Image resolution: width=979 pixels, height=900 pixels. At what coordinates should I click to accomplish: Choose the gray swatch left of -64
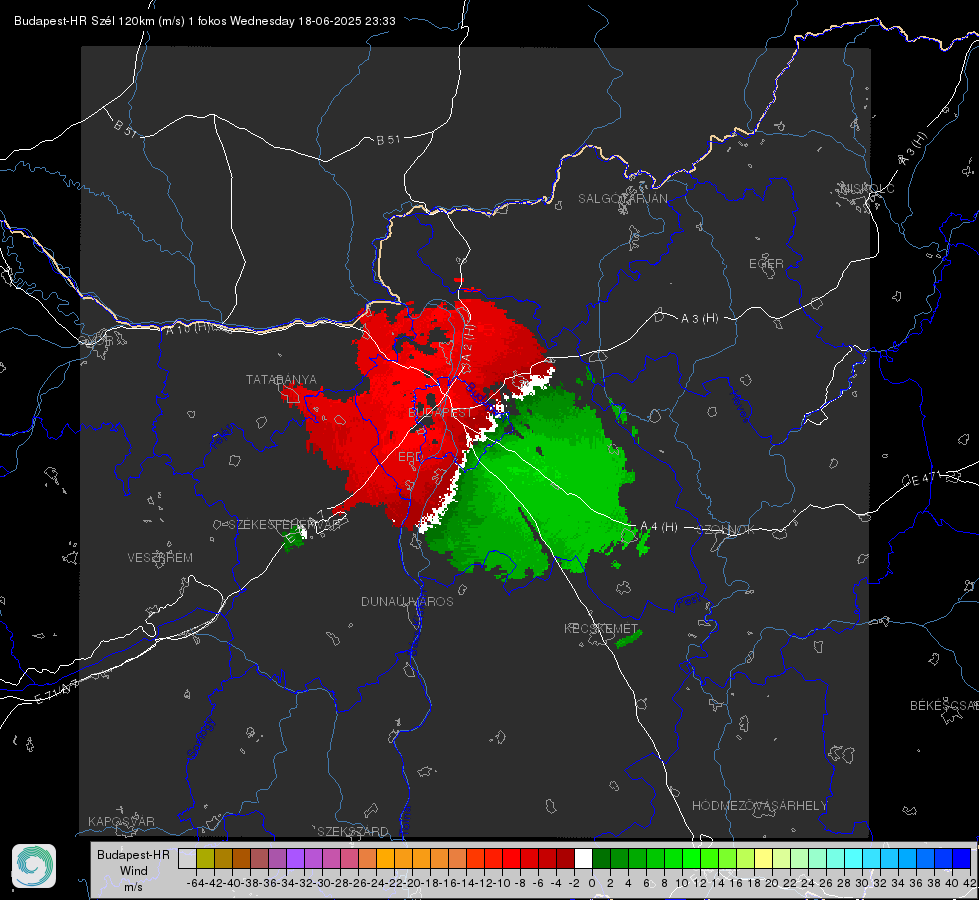[187, 858]
